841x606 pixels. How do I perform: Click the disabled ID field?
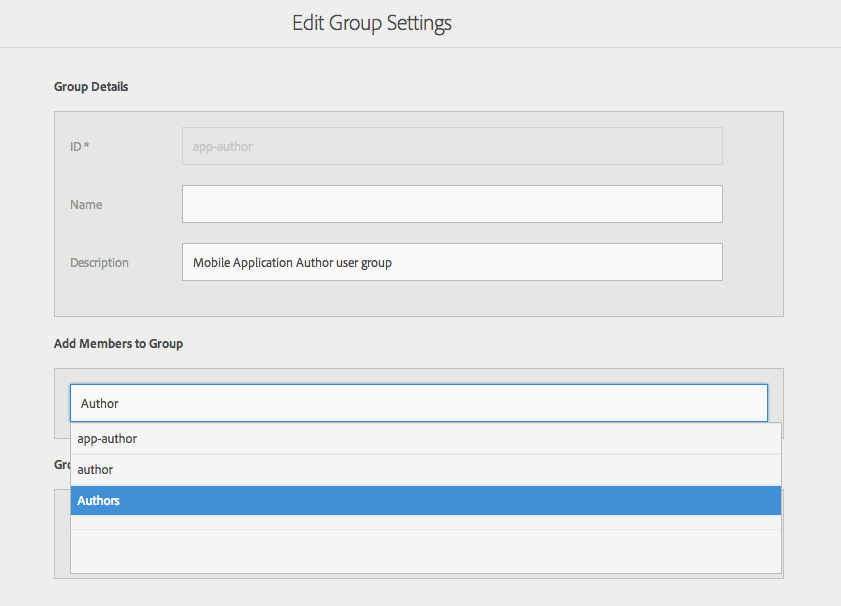click(451, 146)
